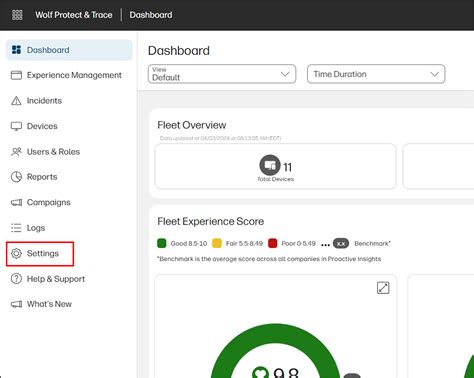474x378 pixels.
Task: Click the Reports pie chart icon
Action: click(16, 177)
